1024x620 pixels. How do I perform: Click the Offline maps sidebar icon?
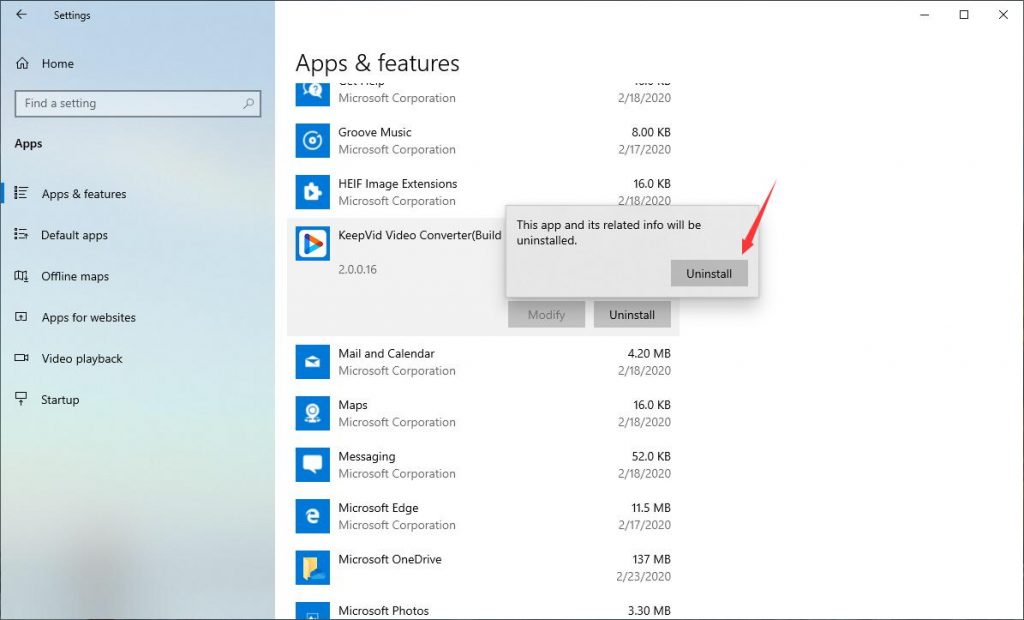(21, 276)
